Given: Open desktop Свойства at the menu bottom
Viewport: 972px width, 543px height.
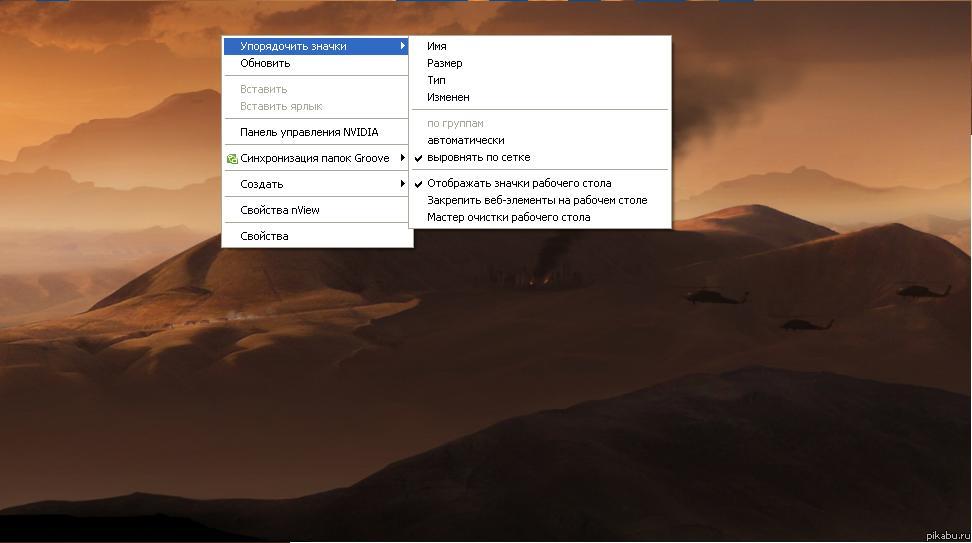Looking at the screenshot, I should coord(264,236).
